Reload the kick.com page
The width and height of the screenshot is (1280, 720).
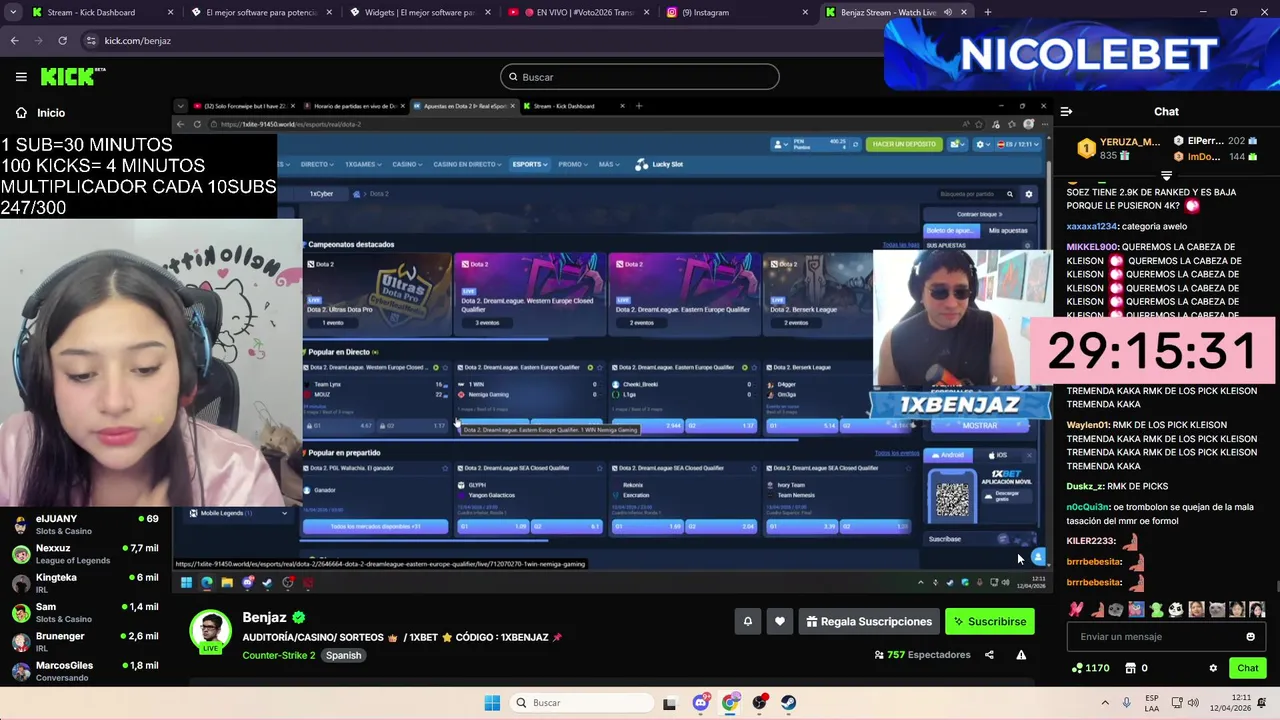(62, 41)
